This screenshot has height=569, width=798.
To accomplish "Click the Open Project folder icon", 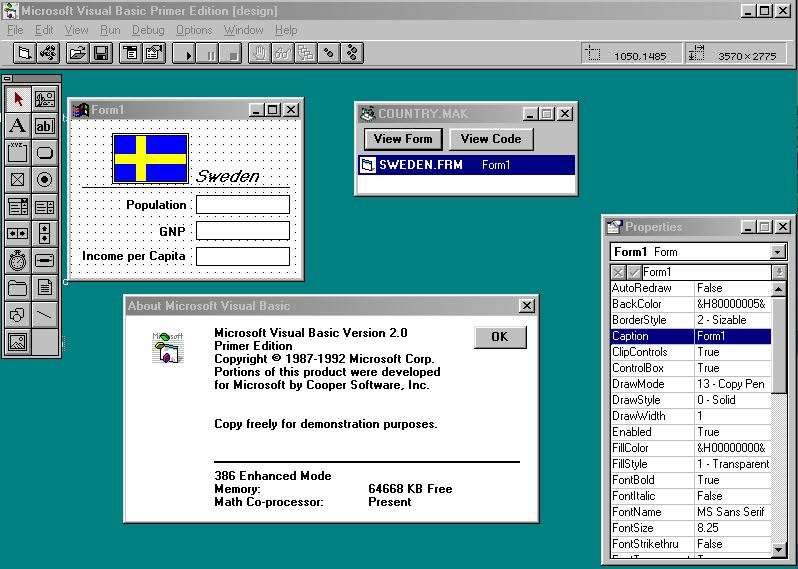I will tap(77, 53).
